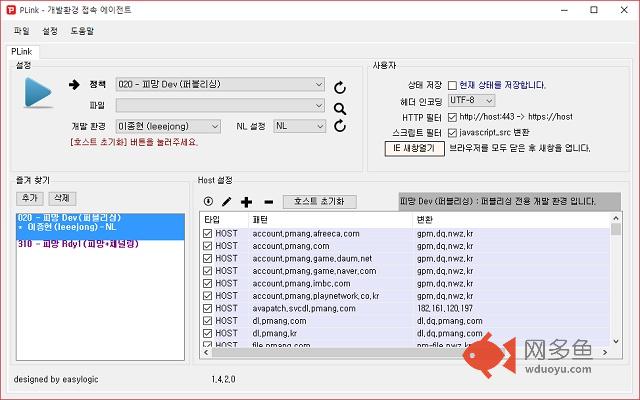Screen dimensions: 640x400
Task: Open the 개발 환경 dropdown 이종현 (leeejong)
Action: 168,127
